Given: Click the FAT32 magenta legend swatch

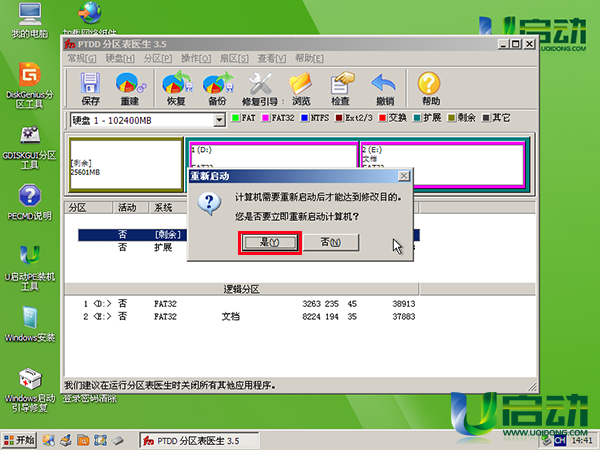Looking at the screenshot, I should click(x=266, y=118).
